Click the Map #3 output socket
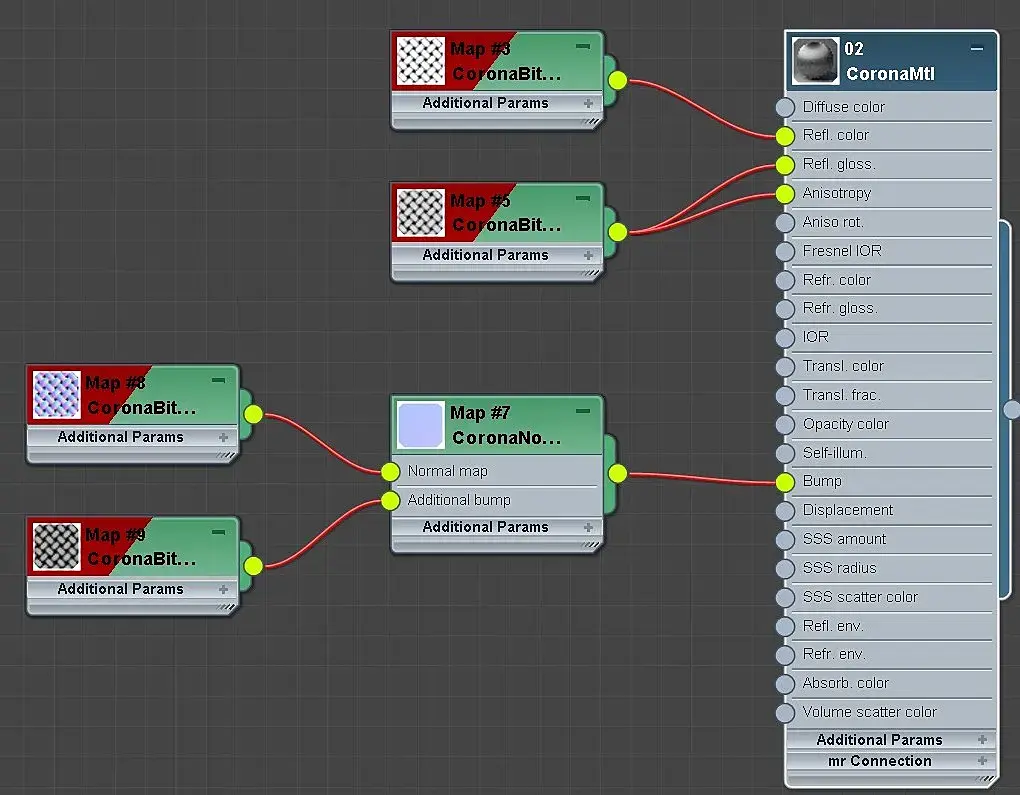This screenshot has width=1020, height=795. coord(617,81)
